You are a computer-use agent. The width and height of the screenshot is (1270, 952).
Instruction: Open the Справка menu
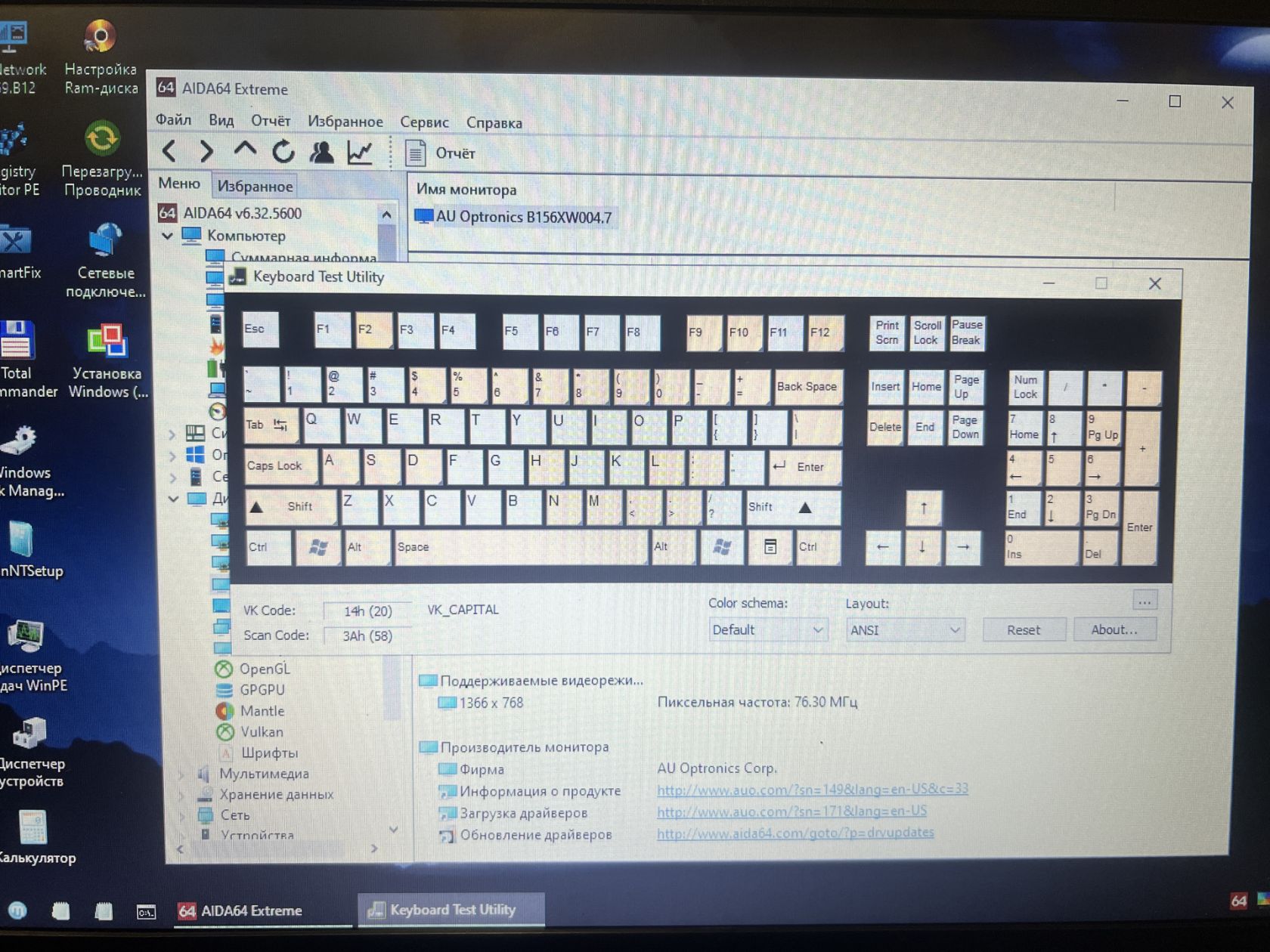click(x=494, y=122)
